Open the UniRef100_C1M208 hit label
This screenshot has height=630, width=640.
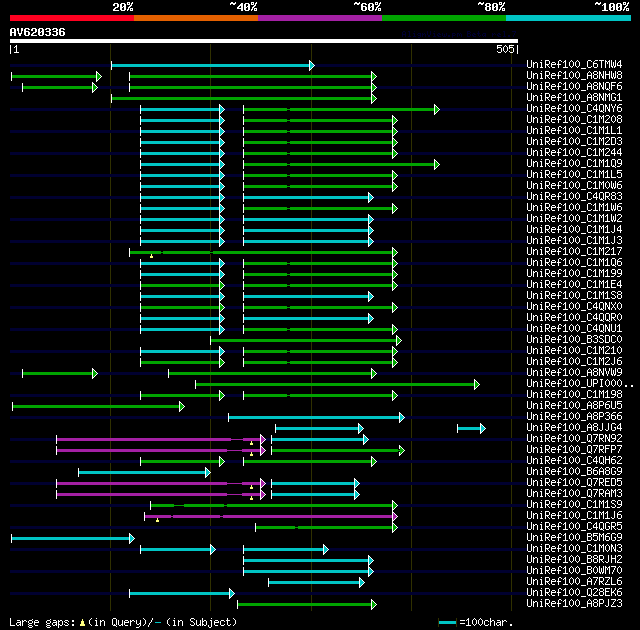pyautogui.click(x=574, y=120)
